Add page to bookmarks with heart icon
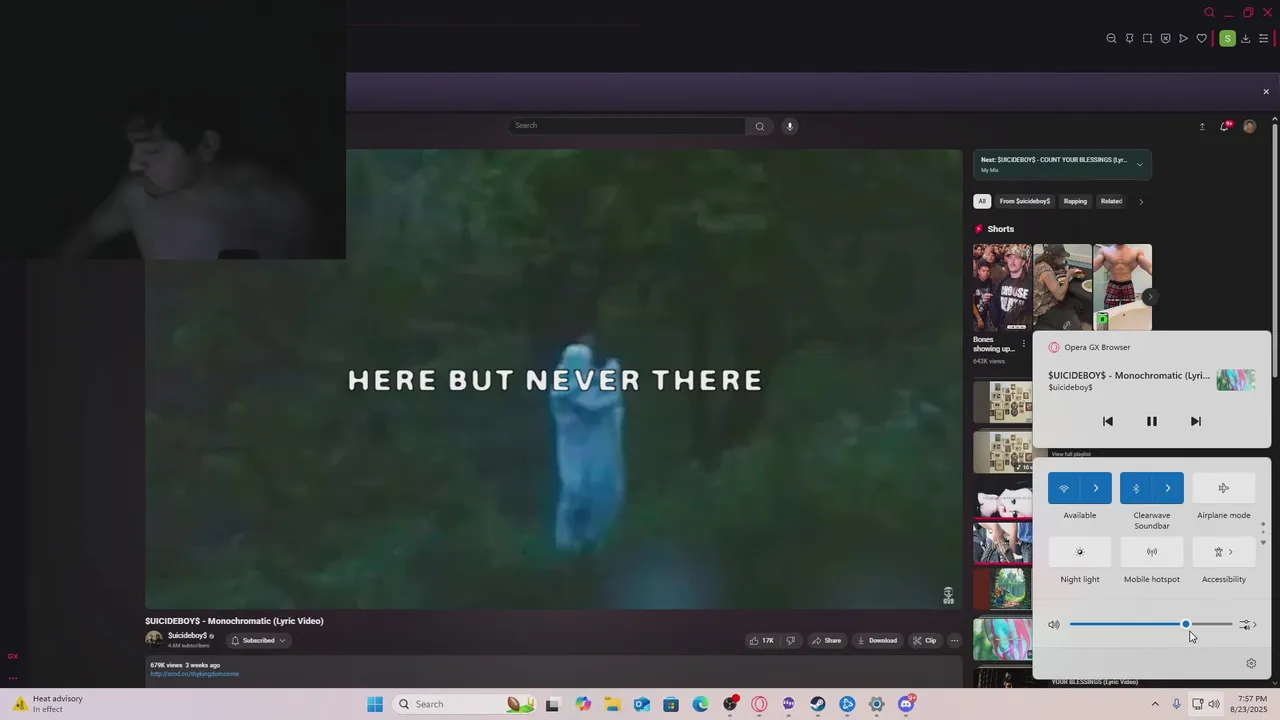The width and height of the screenshot is (1280, 720). [x=1201, y=39]
